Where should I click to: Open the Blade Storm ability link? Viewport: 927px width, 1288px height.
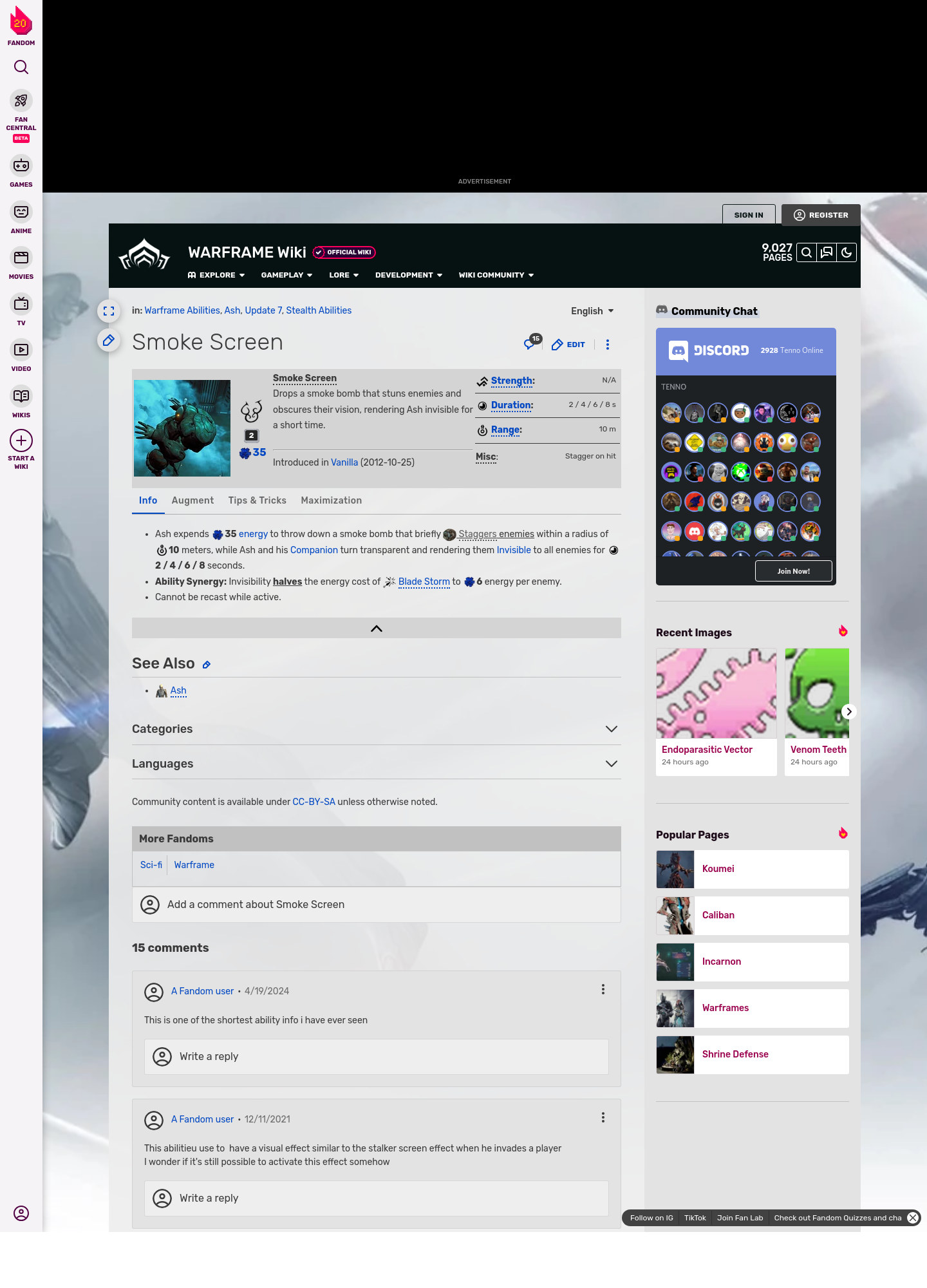[x=424, y=582]
